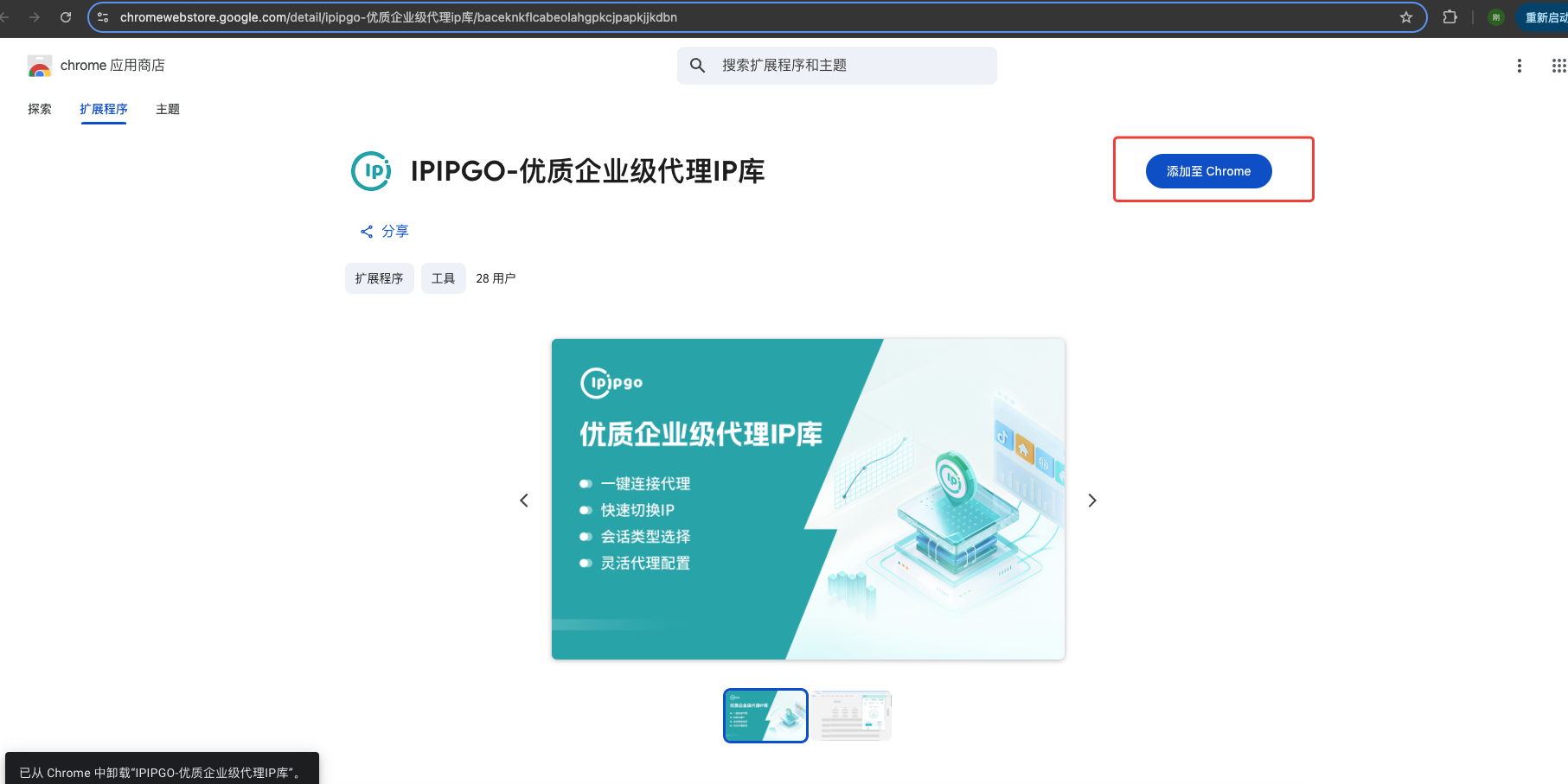Open the 工具 category link
1568x784 pixels.
tap(443, 277)
